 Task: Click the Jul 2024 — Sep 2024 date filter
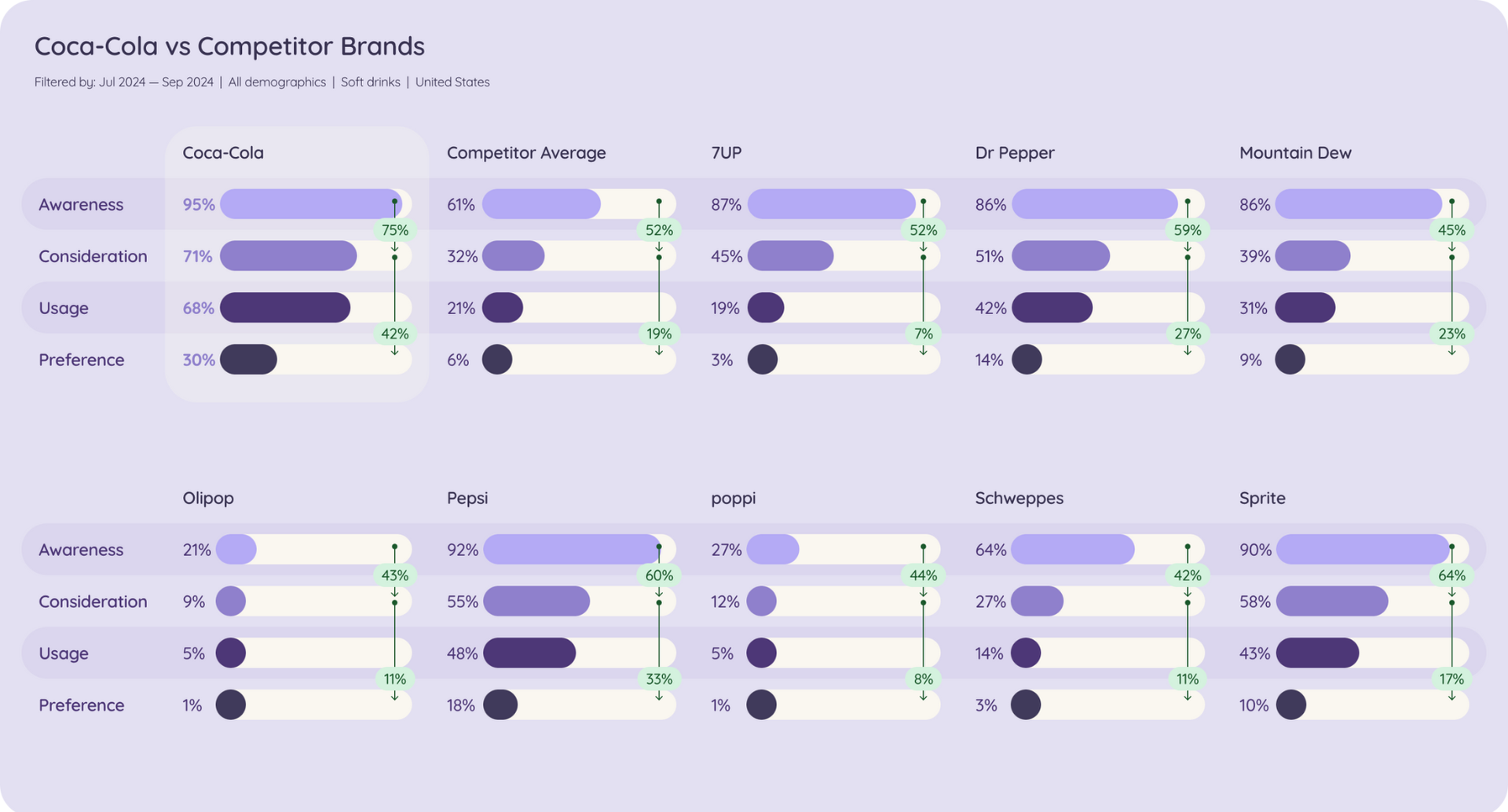click(x=156, y=82)
